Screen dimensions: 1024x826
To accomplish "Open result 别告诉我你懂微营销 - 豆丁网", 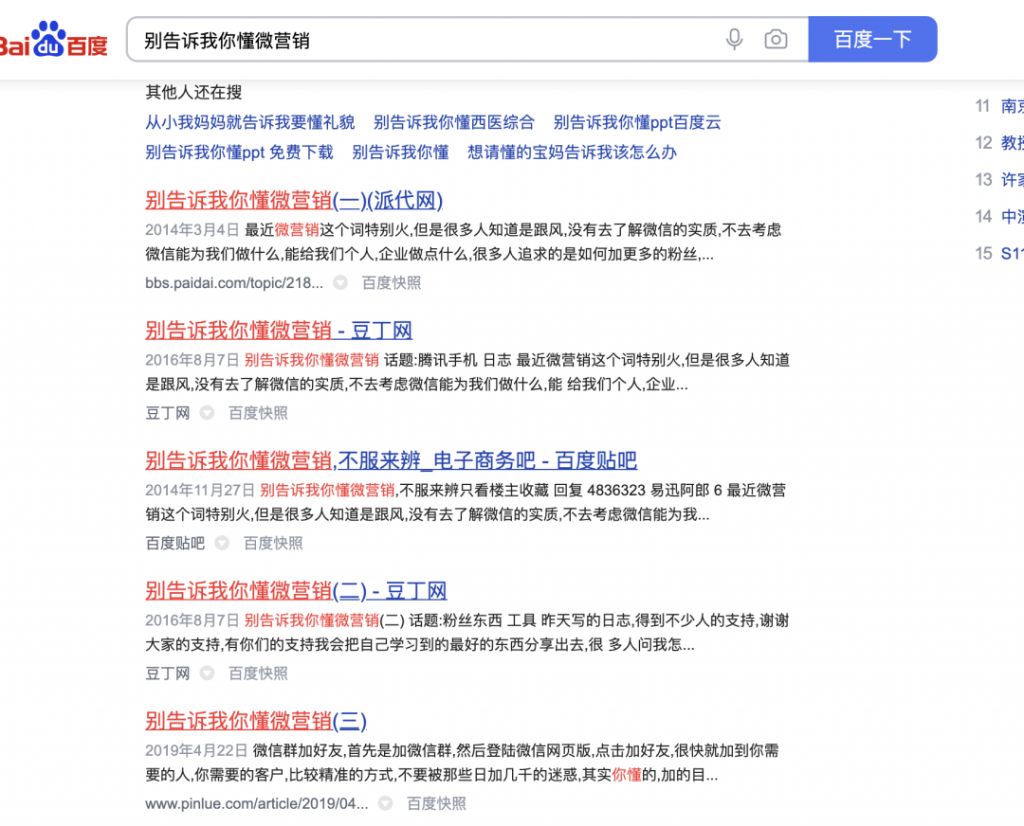I will coord(279,330).
